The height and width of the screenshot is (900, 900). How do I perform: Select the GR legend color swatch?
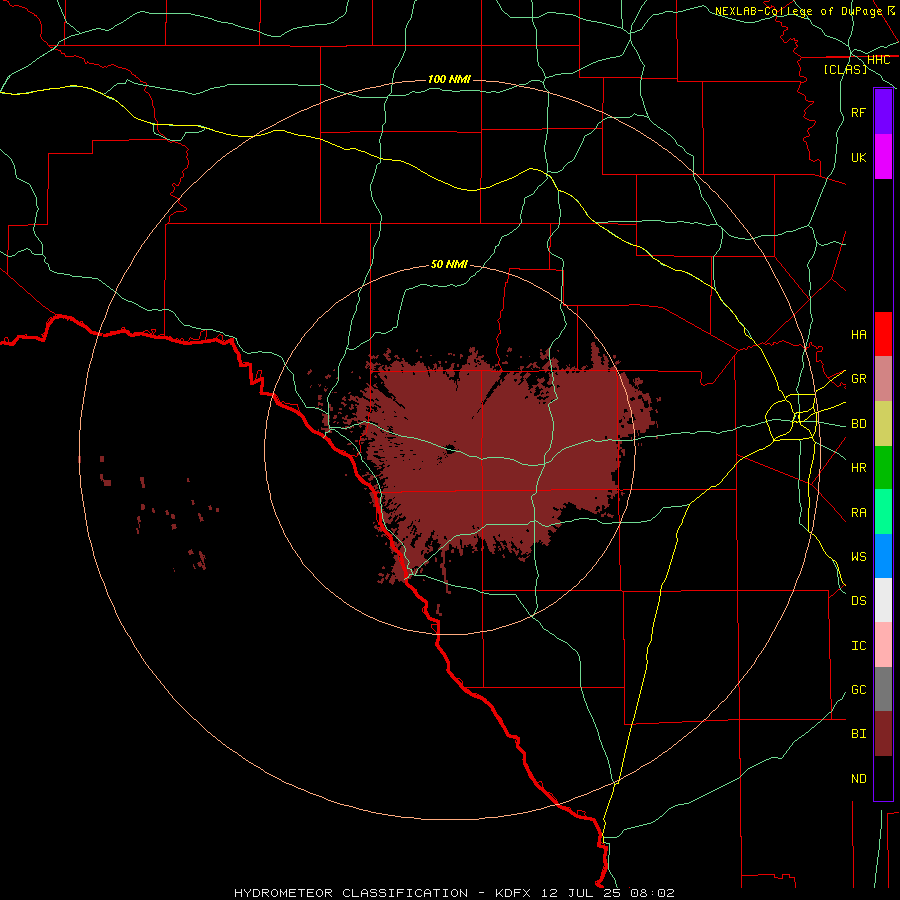[x=883, y=379]
